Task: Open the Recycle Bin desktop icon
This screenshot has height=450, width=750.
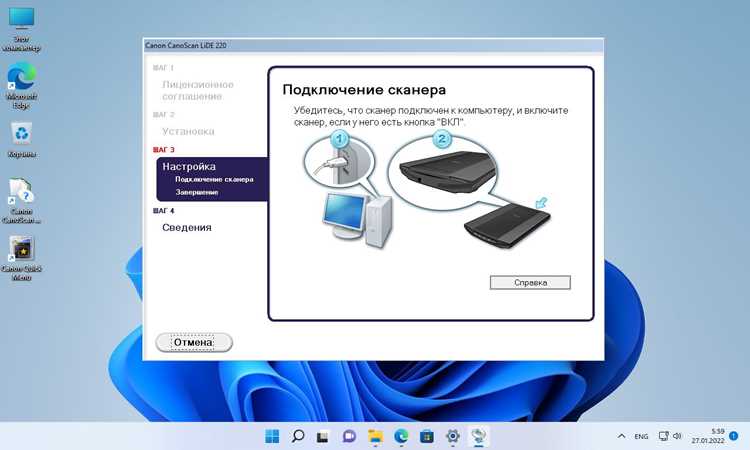Action: coord(22,140)
